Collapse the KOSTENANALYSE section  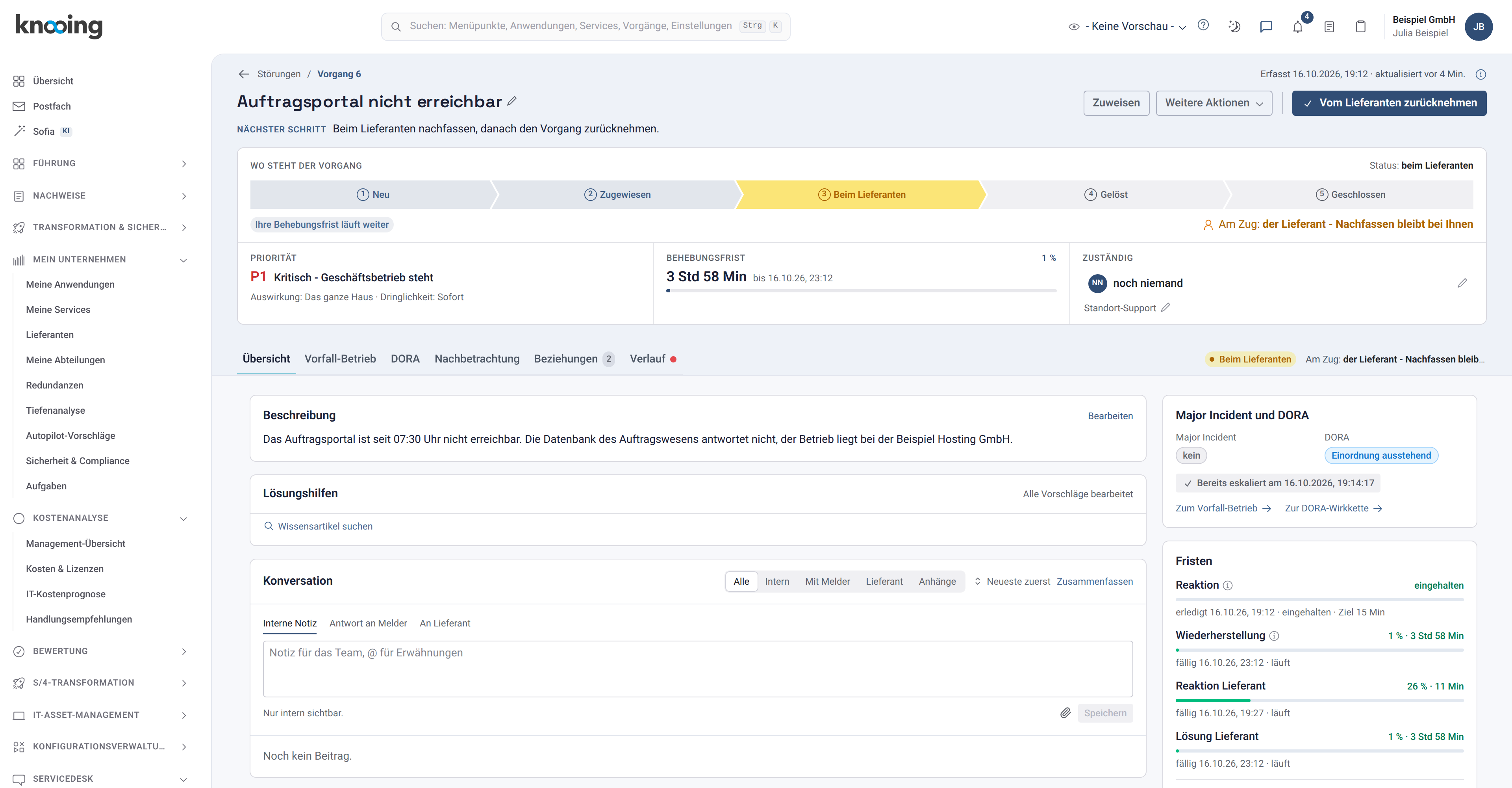click(x=100, y=518)
